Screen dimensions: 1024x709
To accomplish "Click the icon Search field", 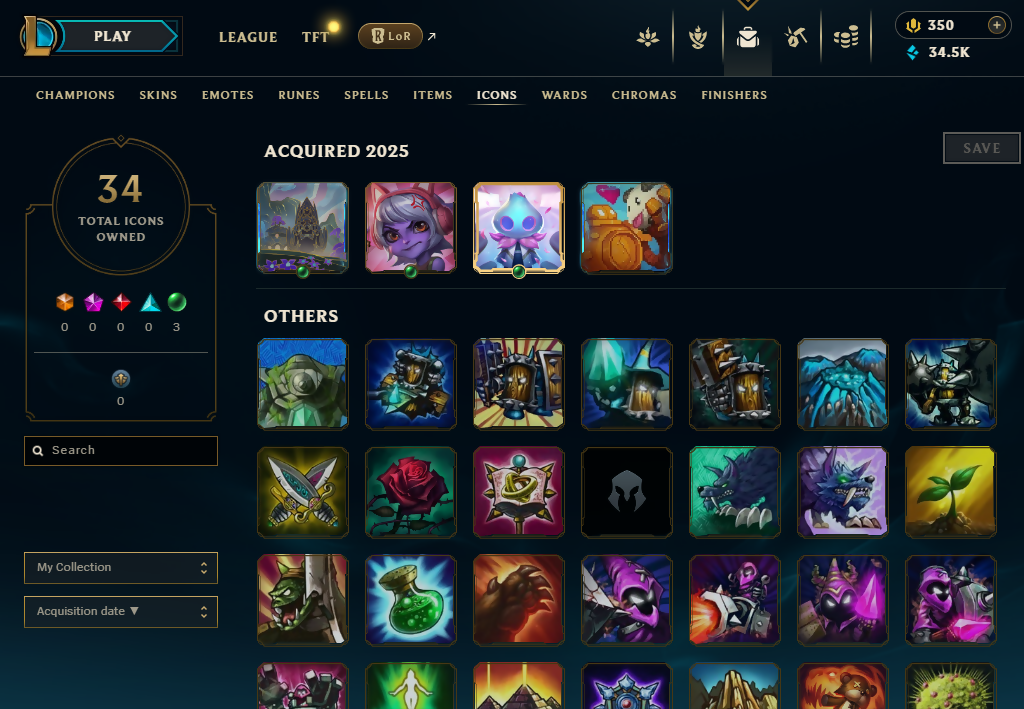I will coord(121,450).
